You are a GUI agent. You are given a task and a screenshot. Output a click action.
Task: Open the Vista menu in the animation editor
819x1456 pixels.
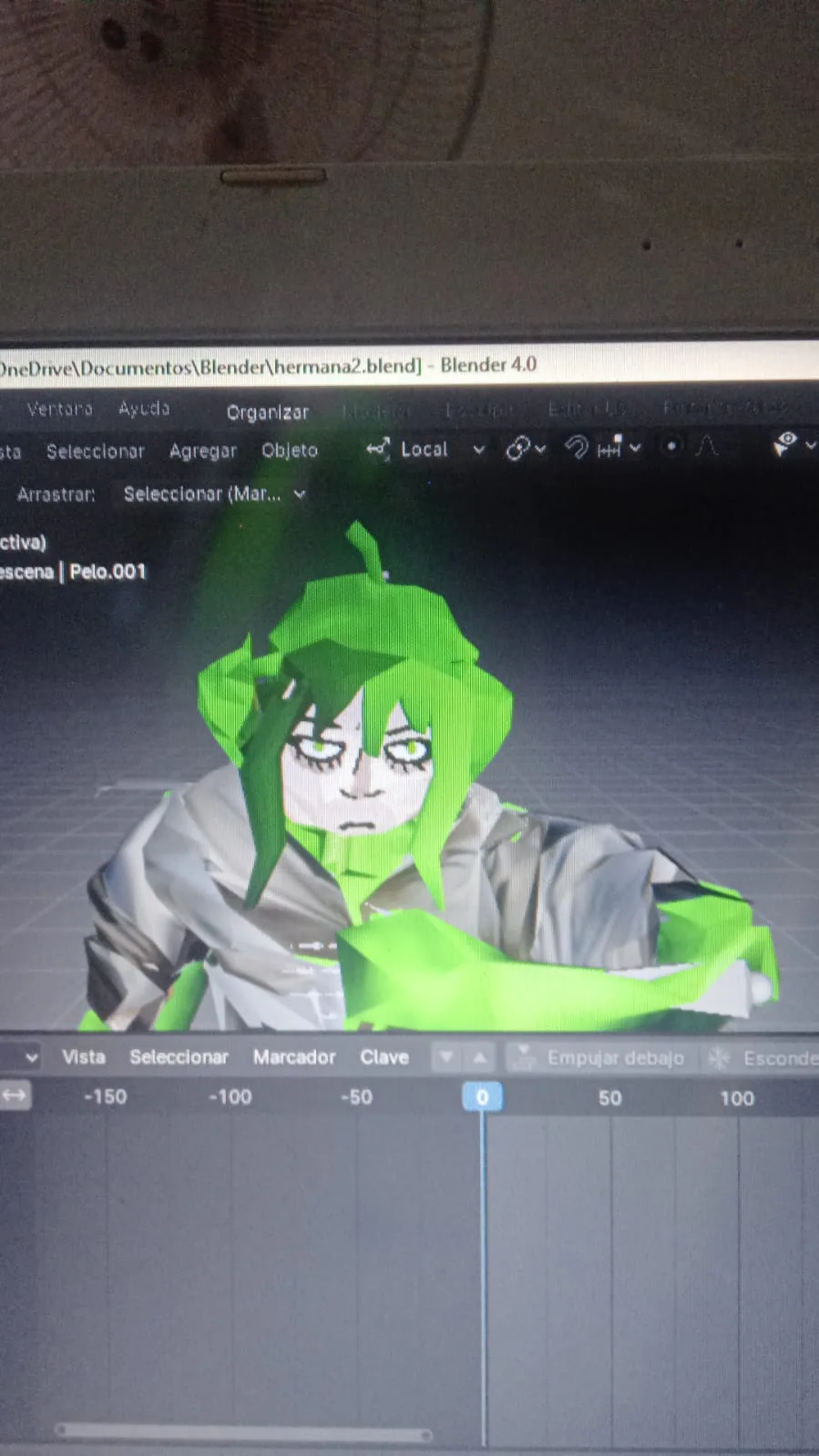(x=84, y=1057)
